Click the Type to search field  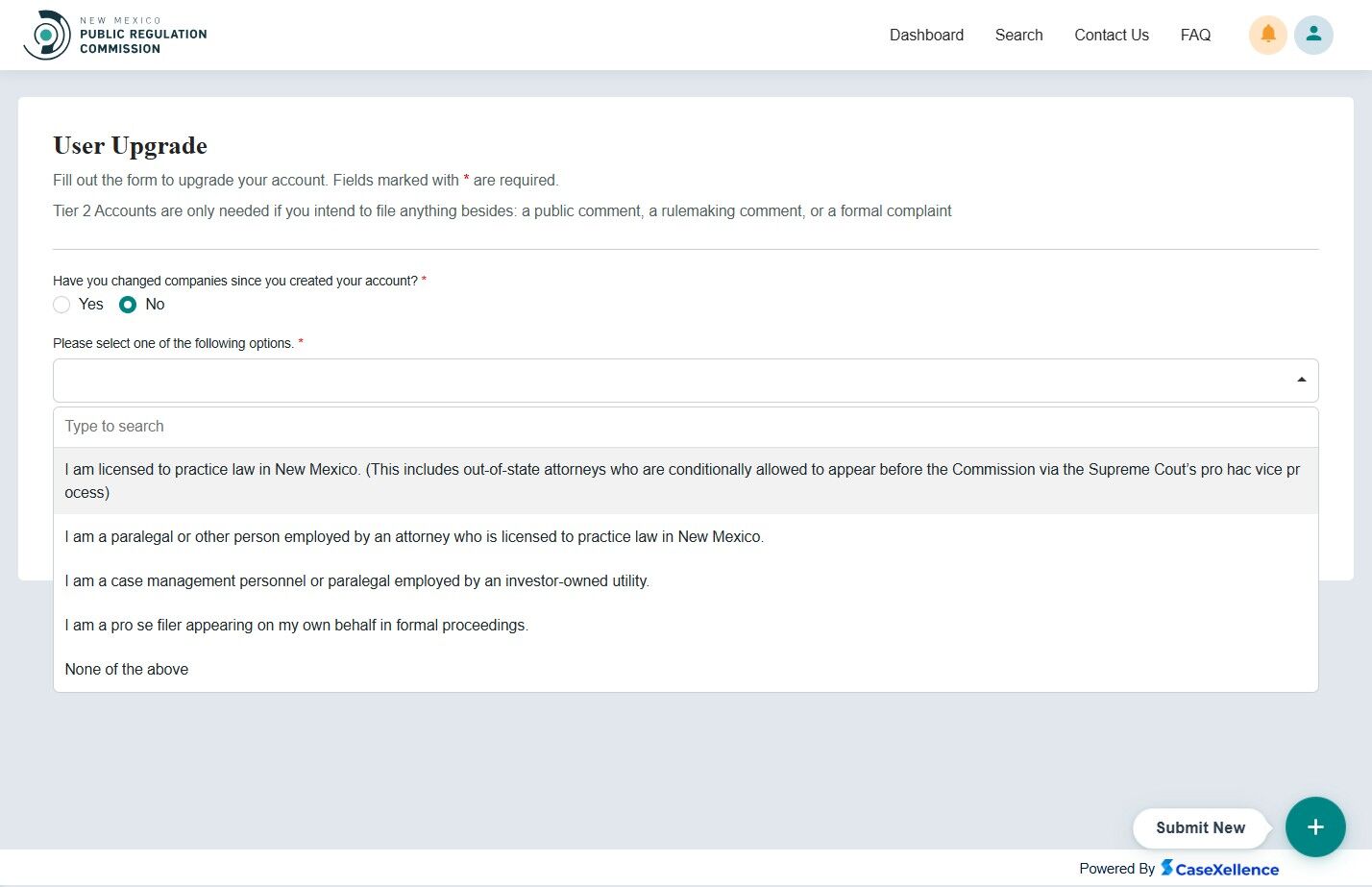[384, 426]
